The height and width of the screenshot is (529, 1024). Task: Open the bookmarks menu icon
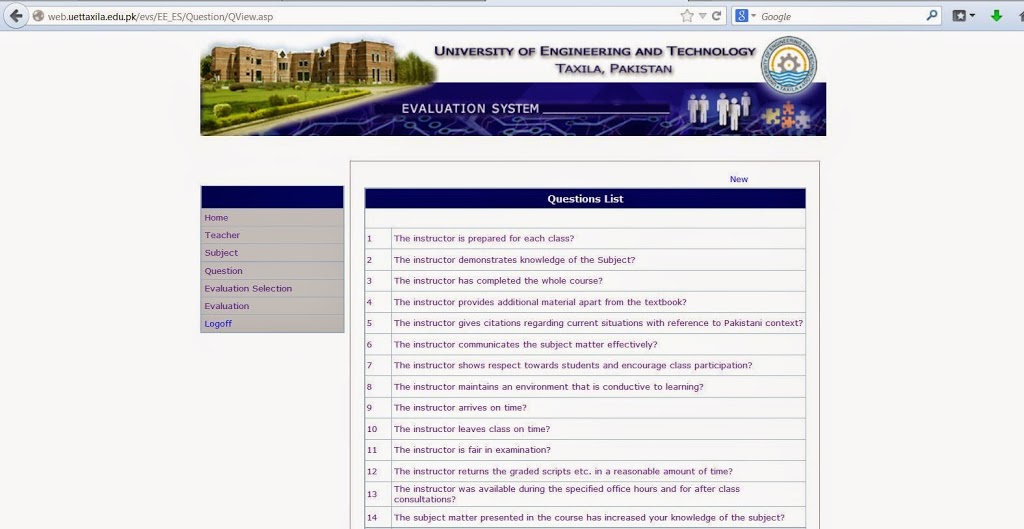click(x=963, y=16)
